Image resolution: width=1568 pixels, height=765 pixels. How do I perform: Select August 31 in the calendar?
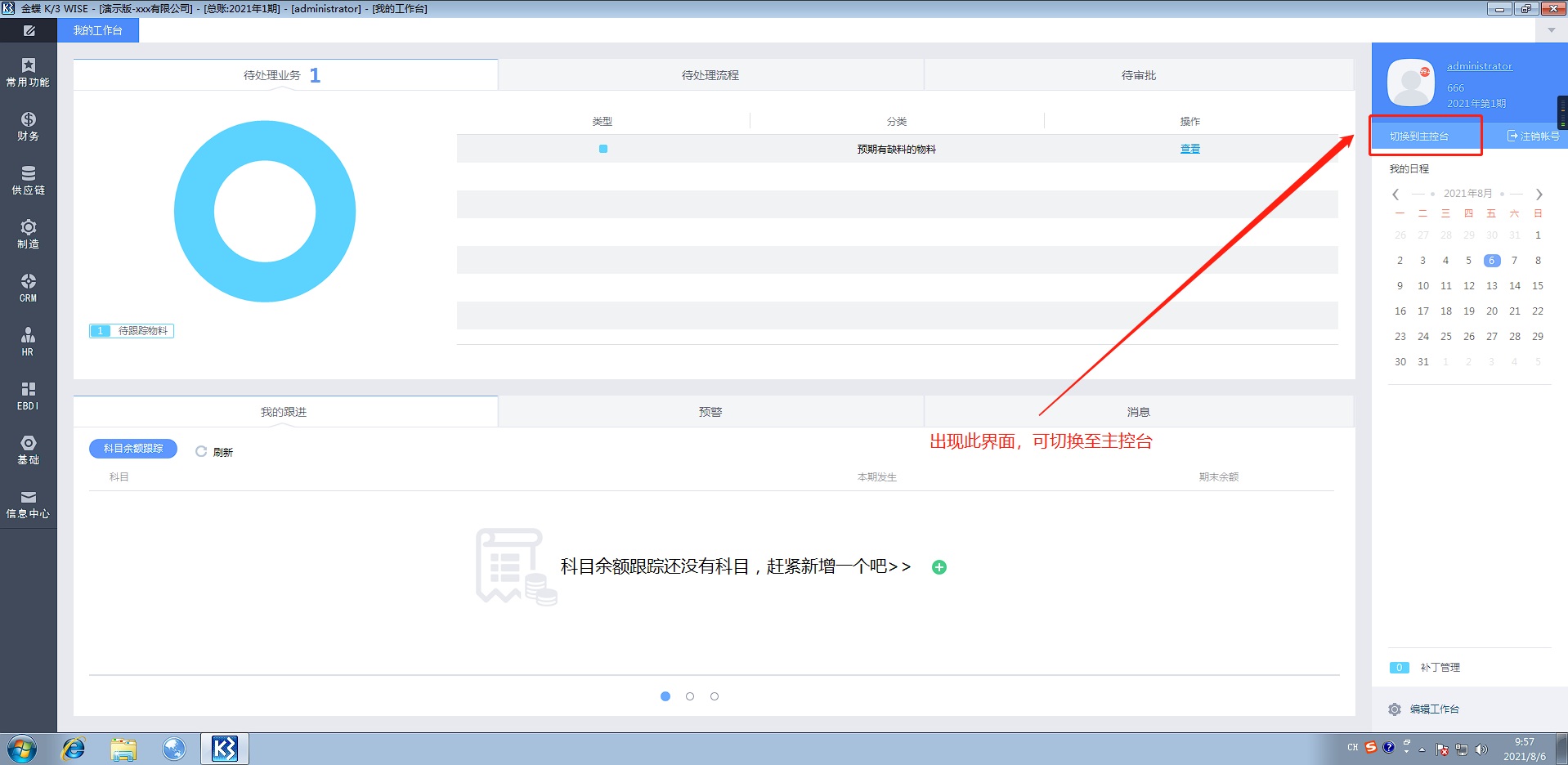pyautogui.click(x=1423, y=362)
